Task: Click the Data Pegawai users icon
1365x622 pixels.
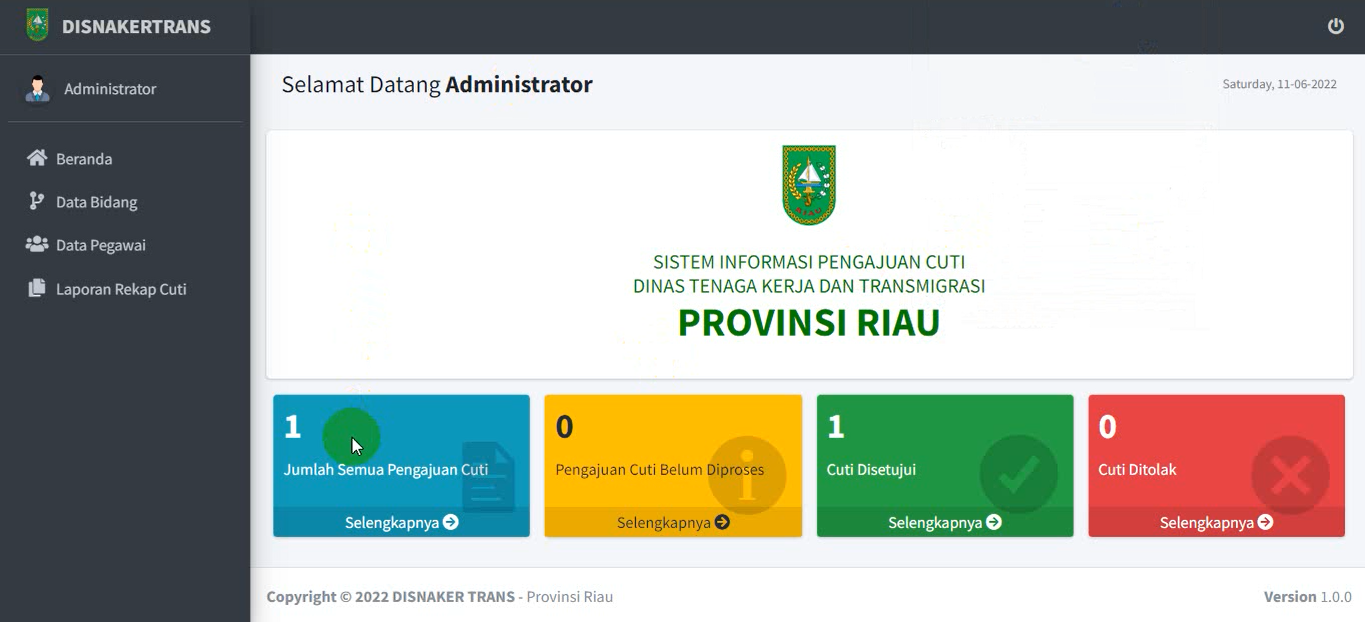Action: tap(37, 244)
